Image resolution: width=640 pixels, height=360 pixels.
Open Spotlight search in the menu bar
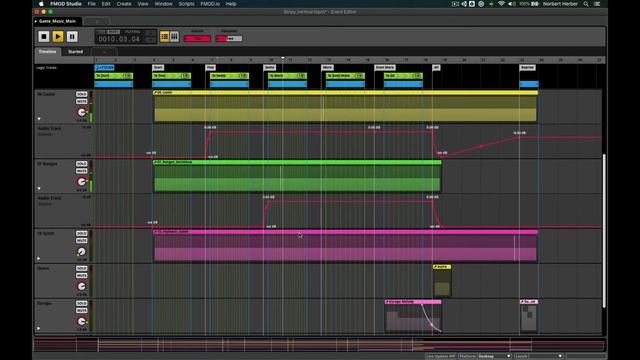586,4
